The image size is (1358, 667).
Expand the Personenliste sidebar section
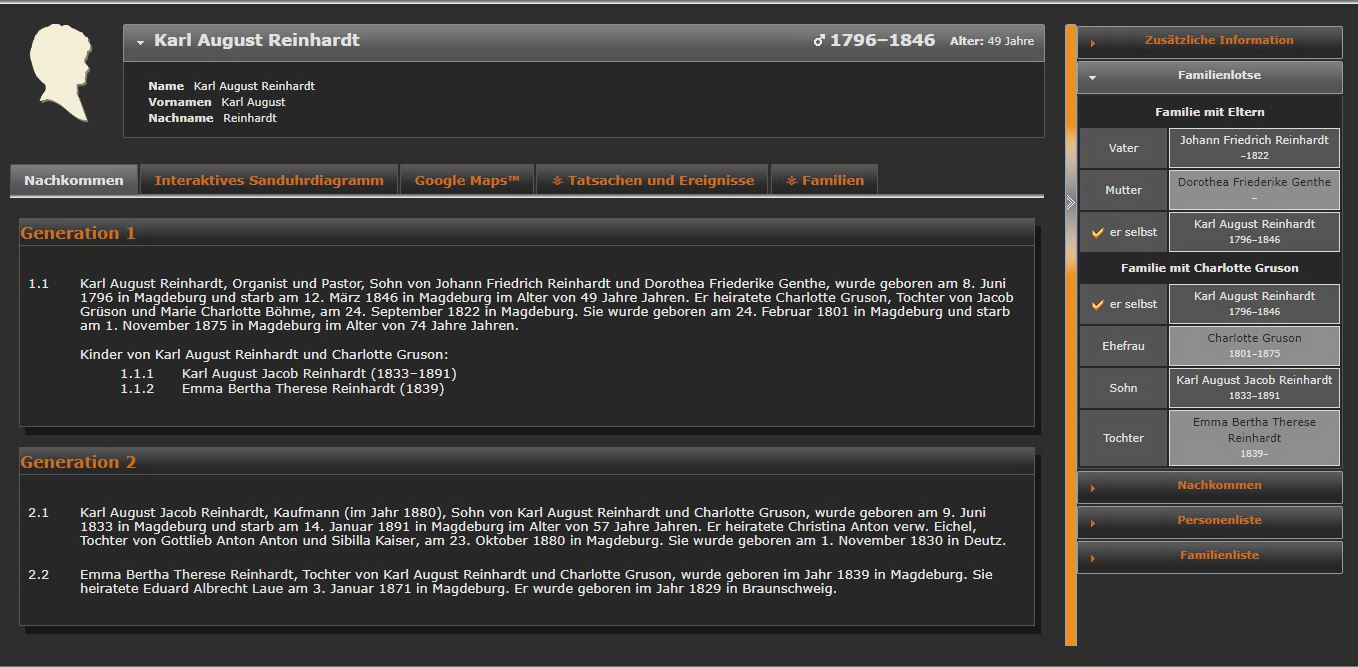click(x=1209, y=521)
